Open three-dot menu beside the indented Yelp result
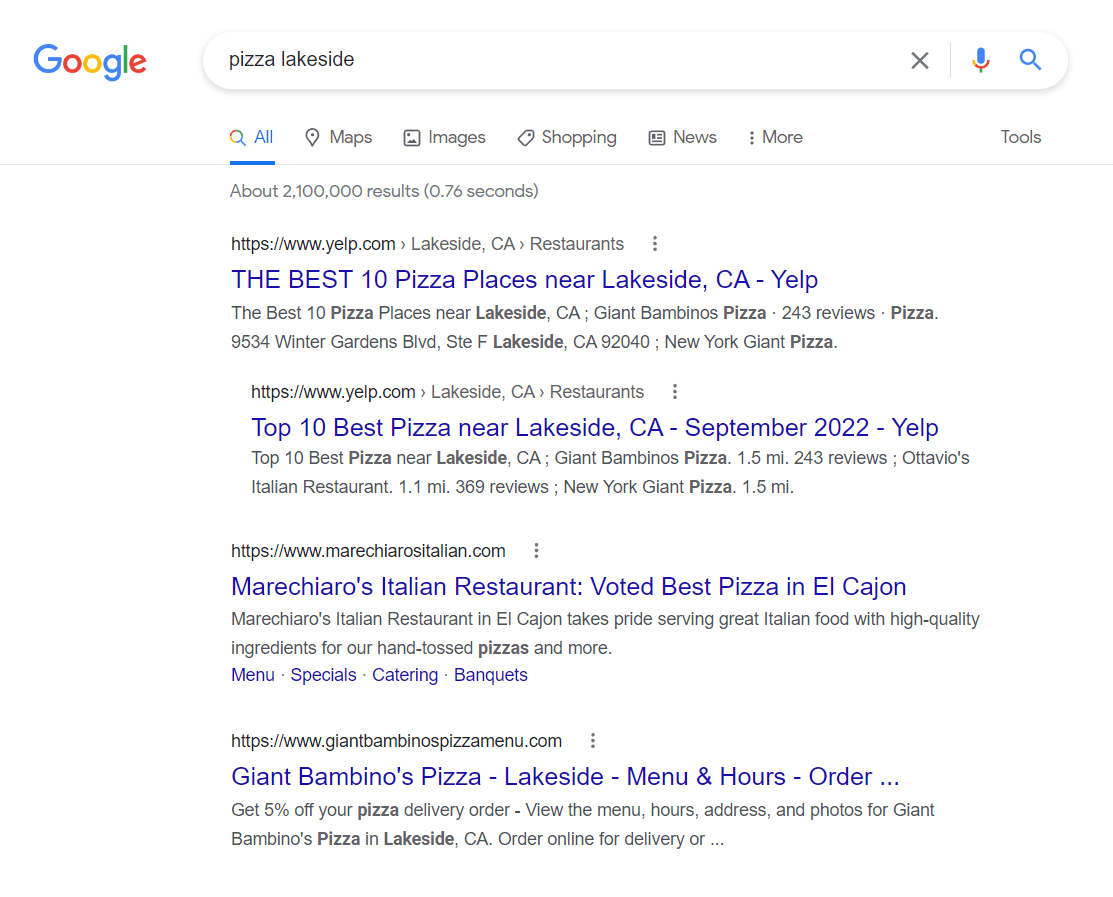This screenshot has height=897, width=1113. click(x=675, y=391)
